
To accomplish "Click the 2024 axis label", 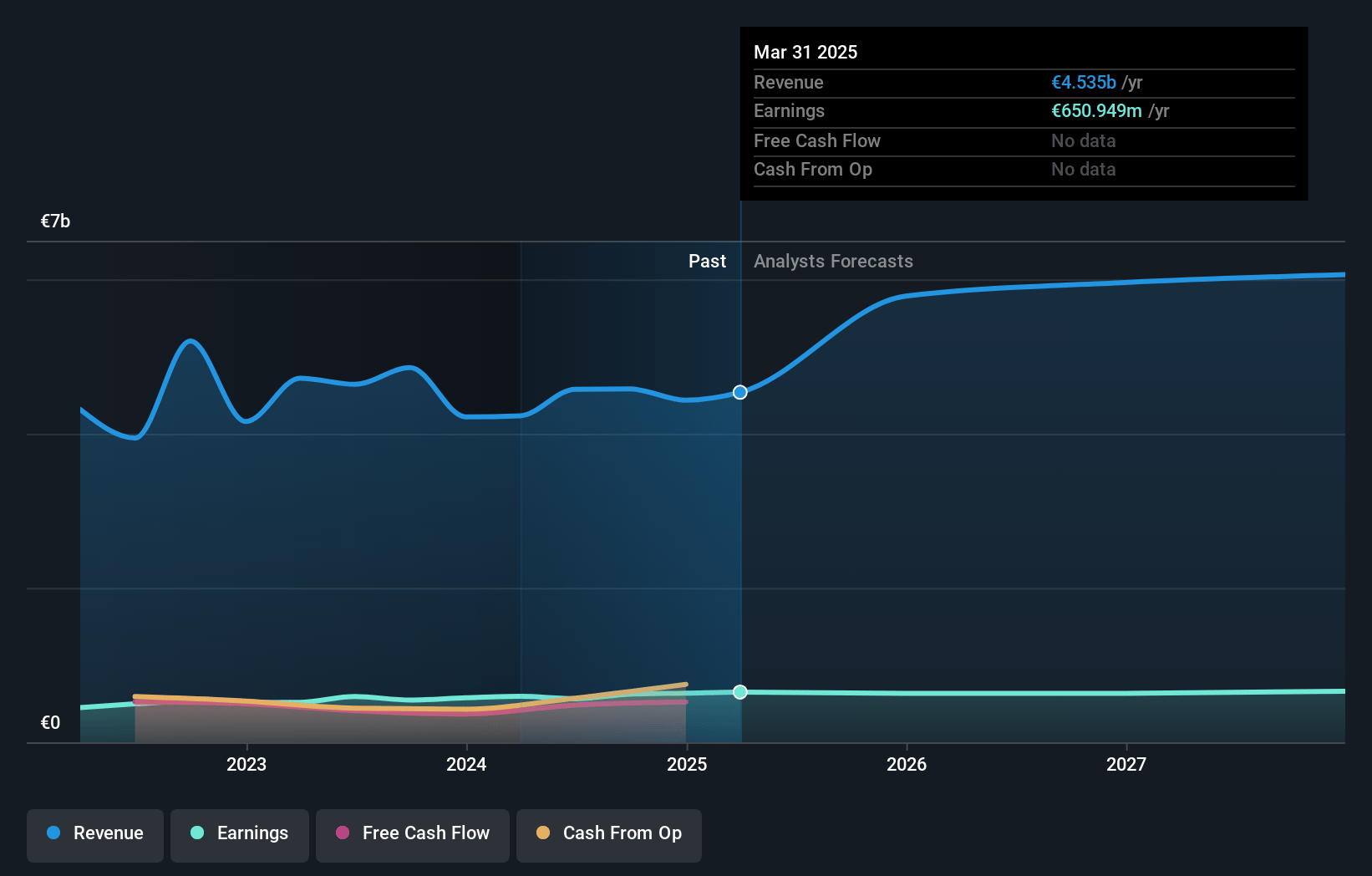I will tap(466, 764).
